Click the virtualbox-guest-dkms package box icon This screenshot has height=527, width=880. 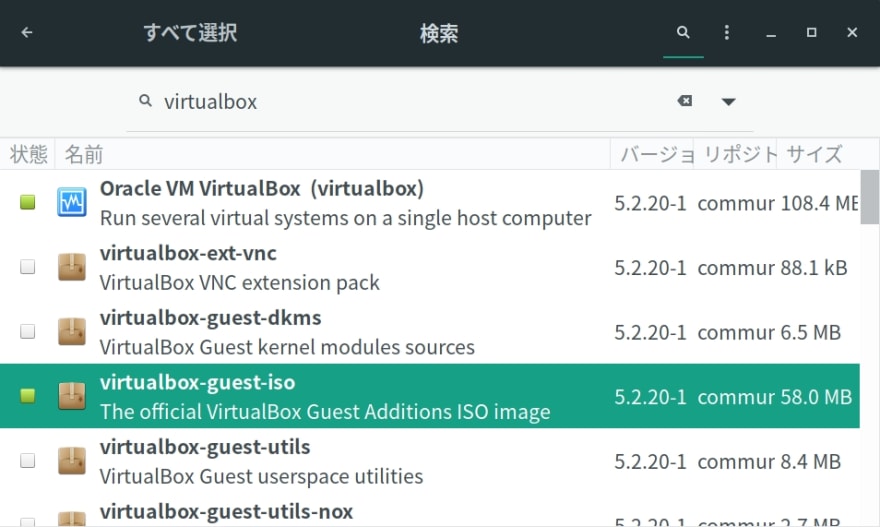[72, 331]
